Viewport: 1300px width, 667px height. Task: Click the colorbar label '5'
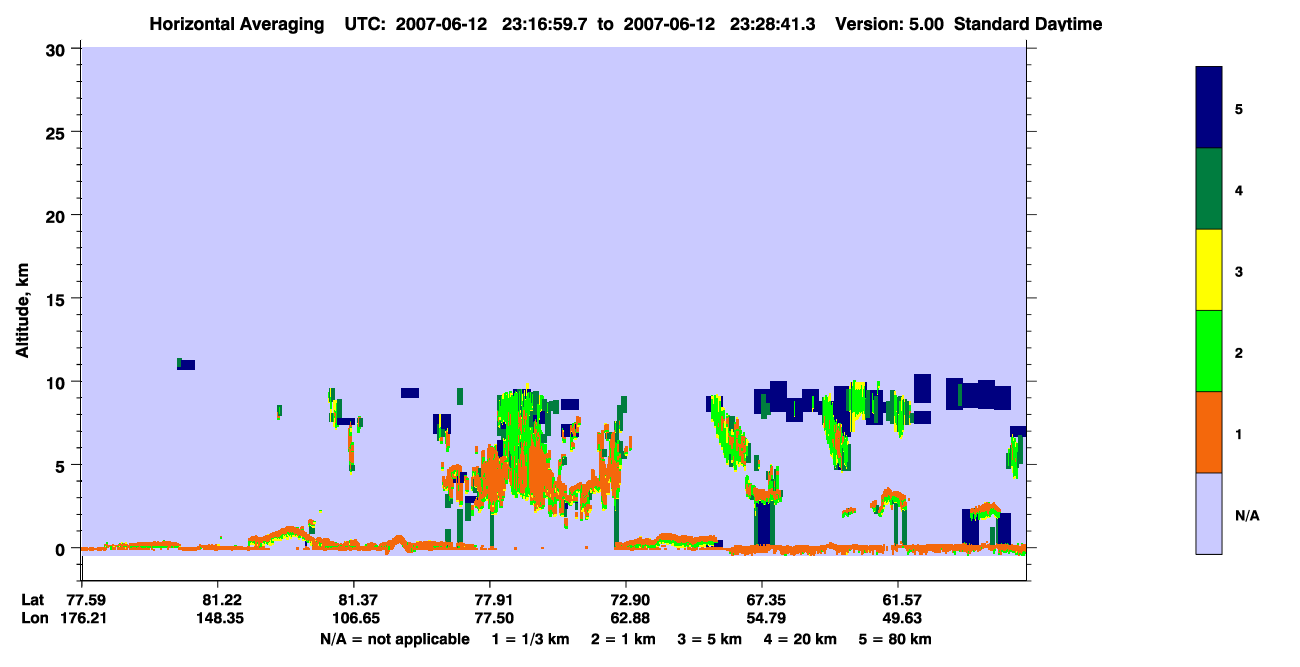[x=1239, y=108]
